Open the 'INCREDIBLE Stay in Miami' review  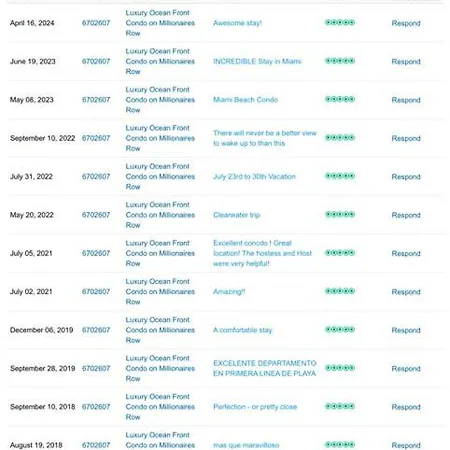click(257, 61)
